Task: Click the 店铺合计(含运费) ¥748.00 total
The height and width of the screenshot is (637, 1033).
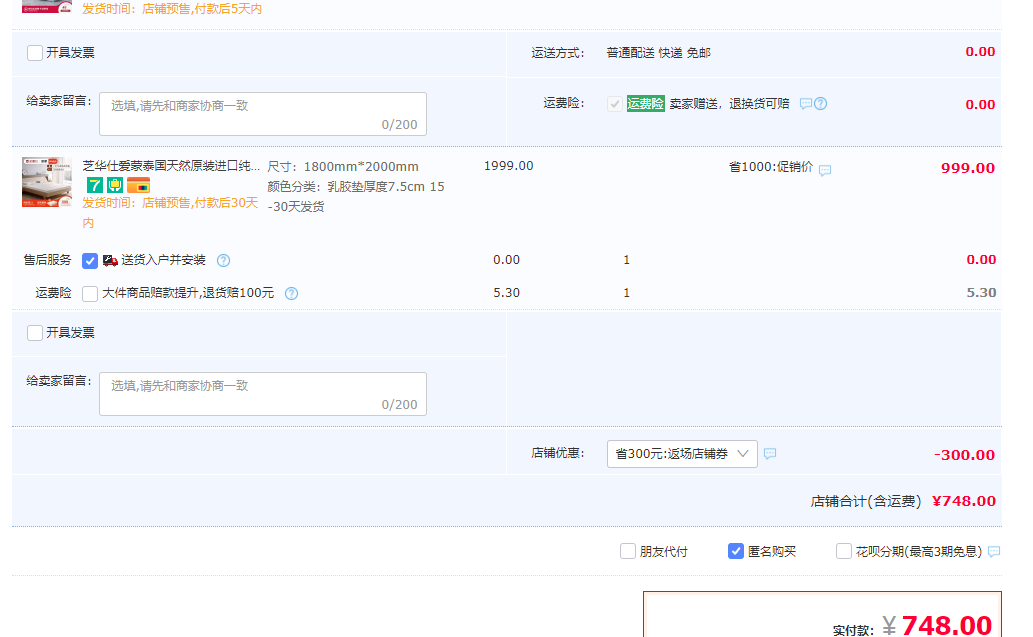Action: (x=903, y=501)
